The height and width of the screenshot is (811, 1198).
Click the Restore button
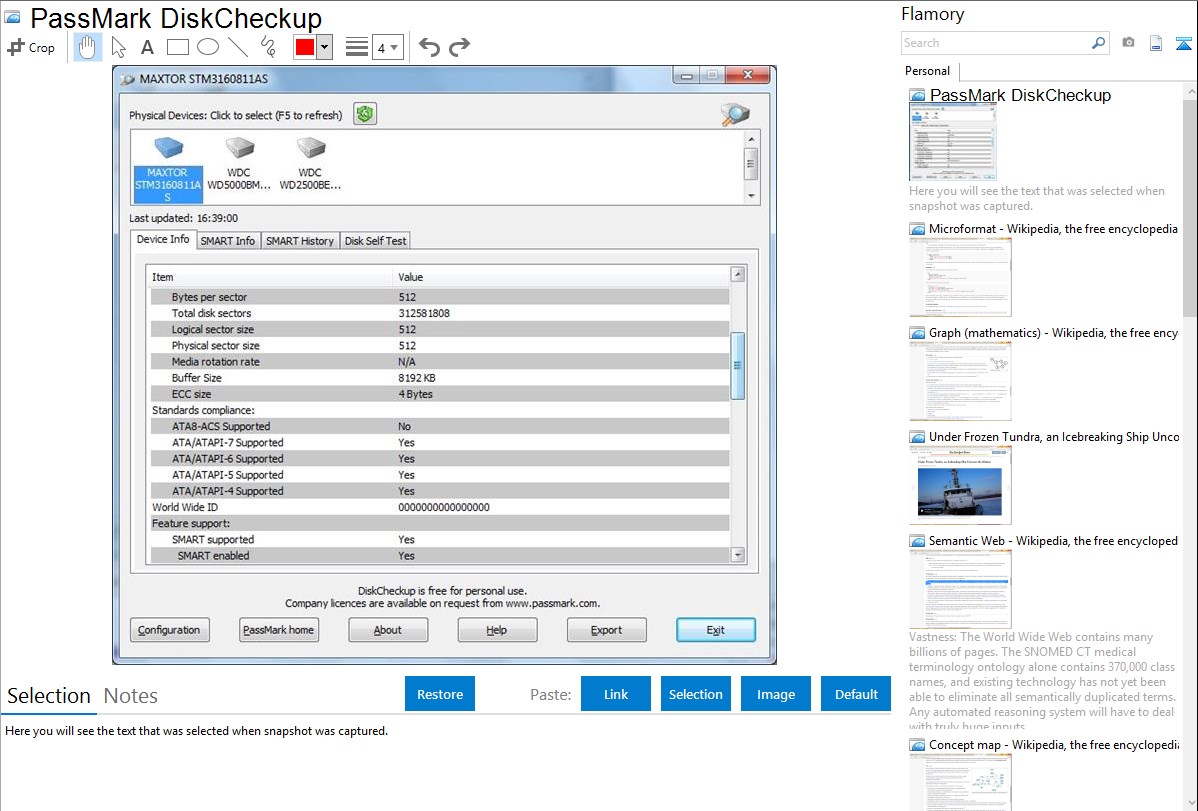[440, 694]
